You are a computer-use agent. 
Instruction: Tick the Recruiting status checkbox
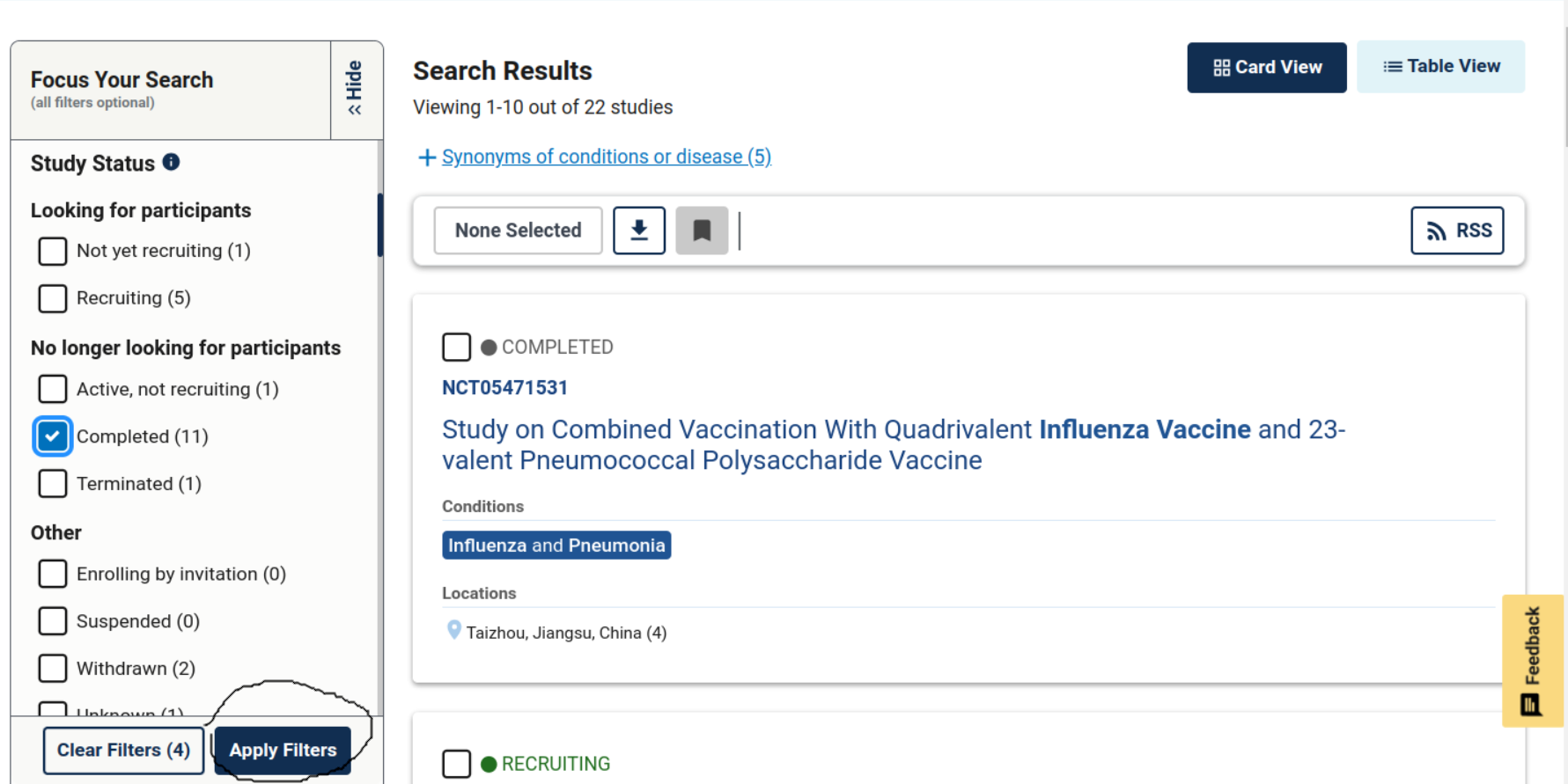(53, 298)
